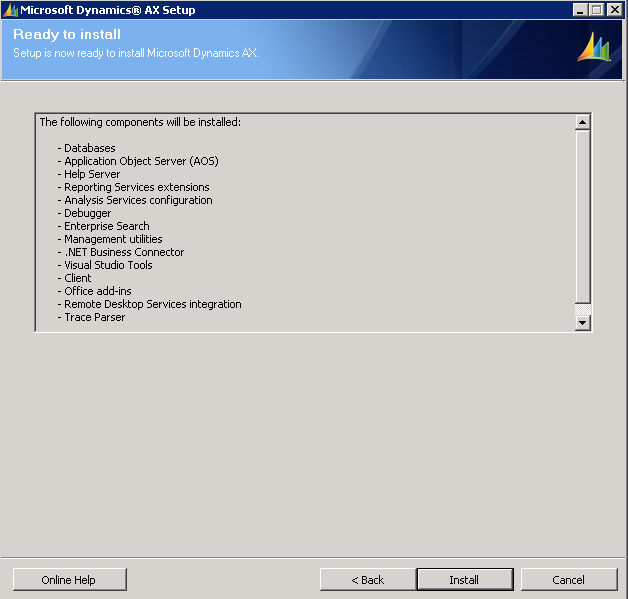Click 'Setup is now ready to install' subtitle
The width and height of the screenshot is (628, 599).
[136, 53]
